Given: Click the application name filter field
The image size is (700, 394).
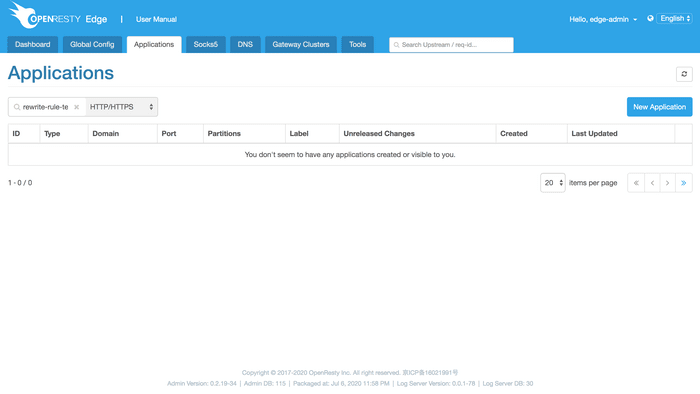Looking at the screenshot, I should click(x=45, y=107).
